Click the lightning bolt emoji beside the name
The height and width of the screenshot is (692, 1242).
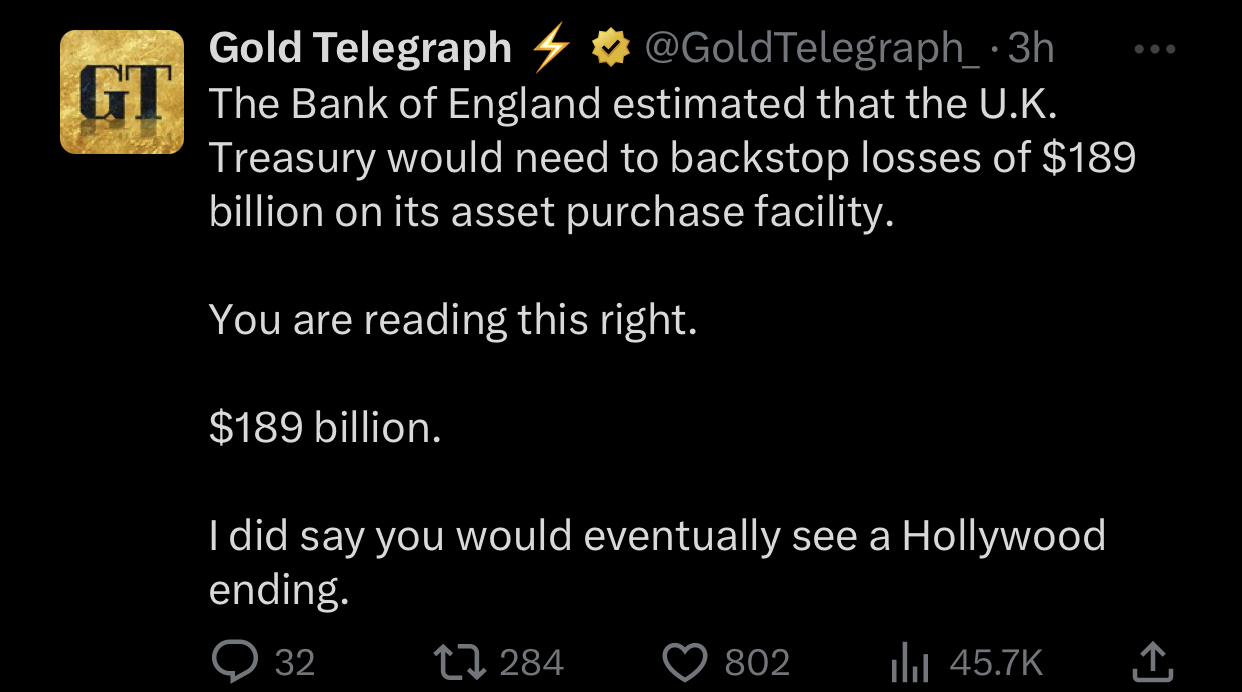tap(549, 49)
